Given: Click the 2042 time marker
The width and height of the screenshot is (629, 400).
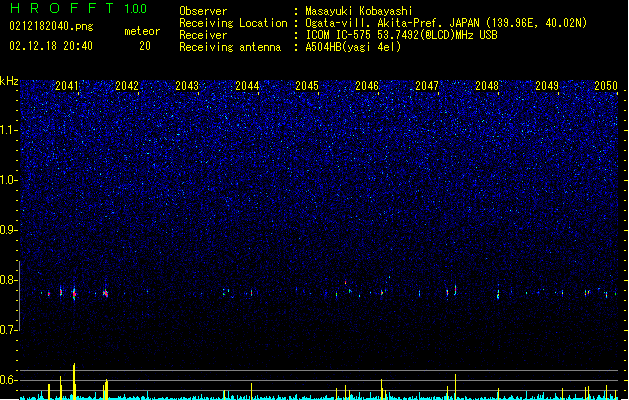Looking at the screenshot, I should (x=127, y=86).
